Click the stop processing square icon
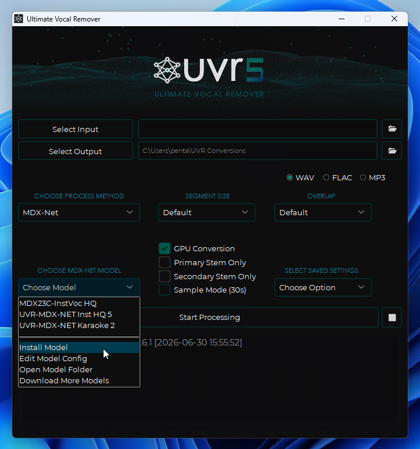This screenshot has height=449, width=420. [x=392, y=317]
